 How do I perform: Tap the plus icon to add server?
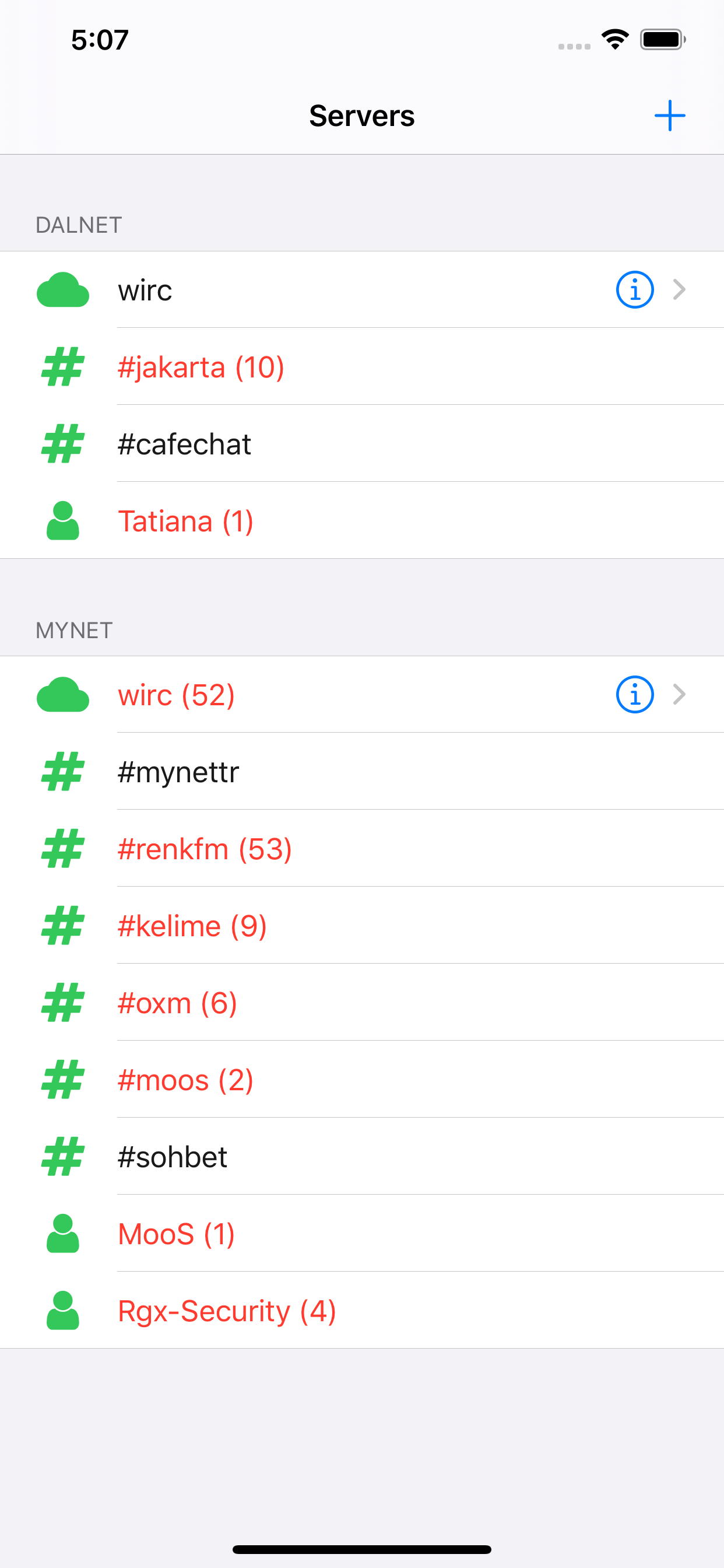tap(669, 116)
